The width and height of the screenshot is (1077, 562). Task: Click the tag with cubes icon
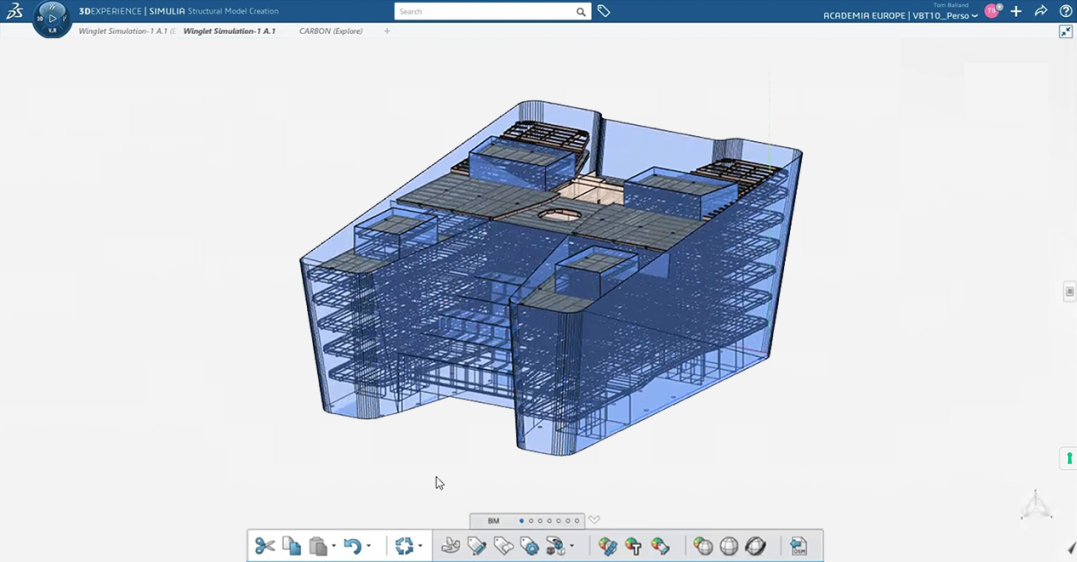555,546
